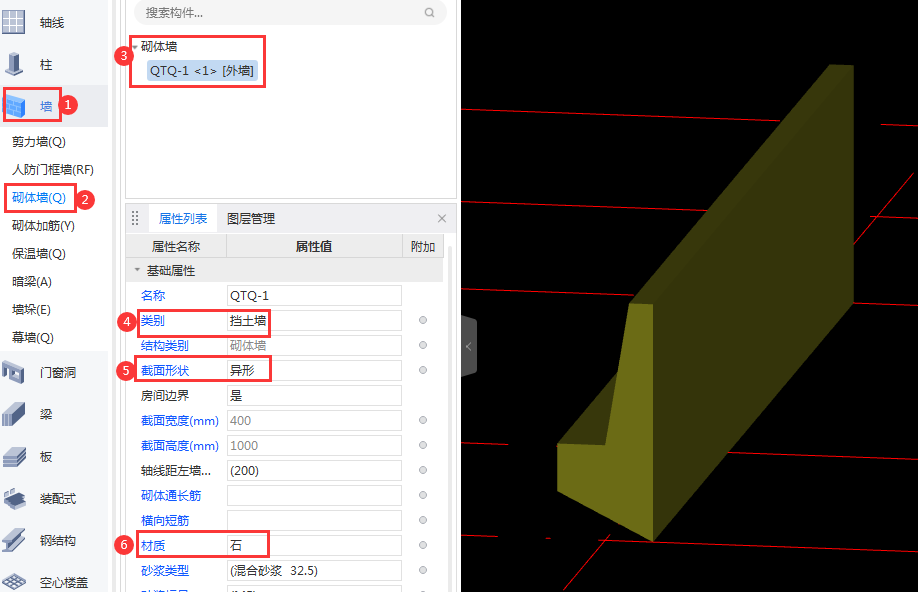Click the 砌体通长筋 property link
The width and height of the screenshot is (918, 592).
[171, 495]
